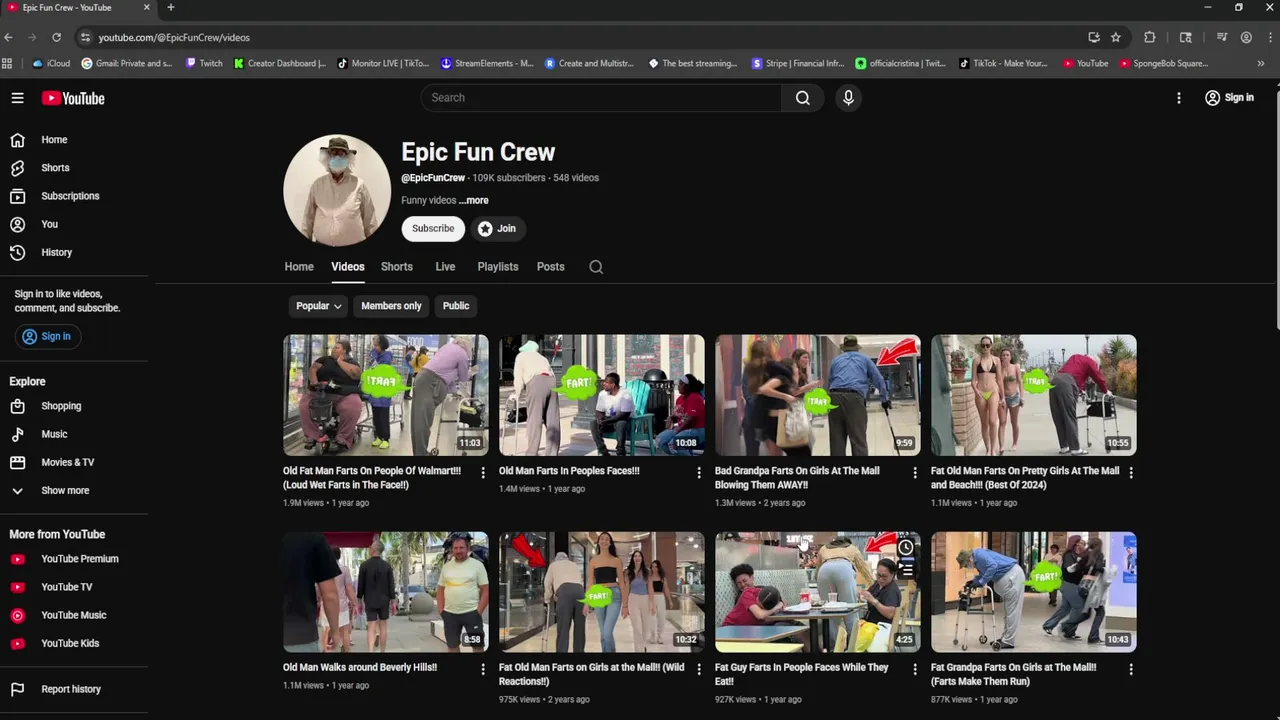Subscribe to Epic Fun Crew

click(433, 229)
